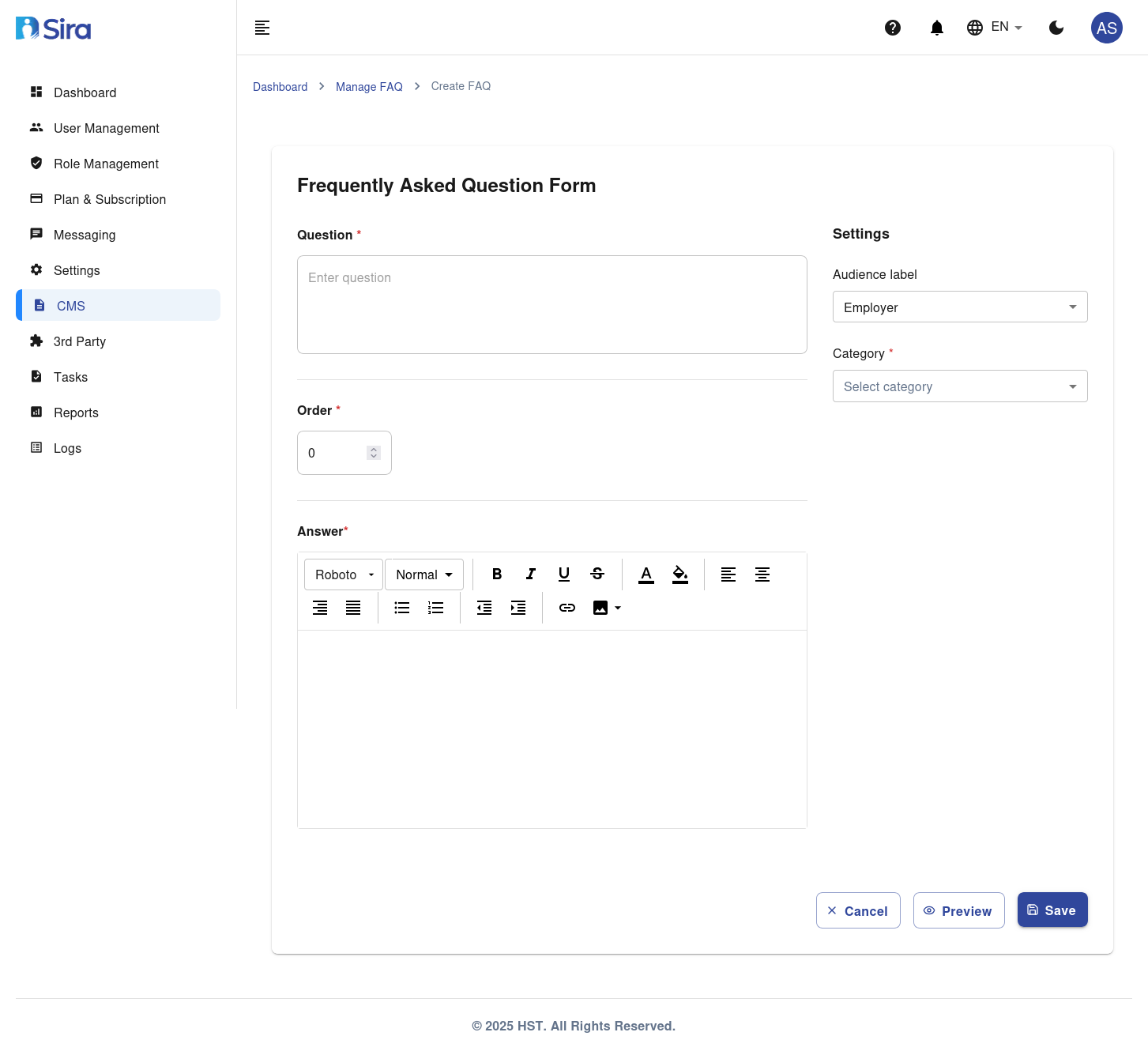Toggle dark mode with the moon icon
The width and height of the screenshot is (1148, 1051).
[x=1056, y=28]
